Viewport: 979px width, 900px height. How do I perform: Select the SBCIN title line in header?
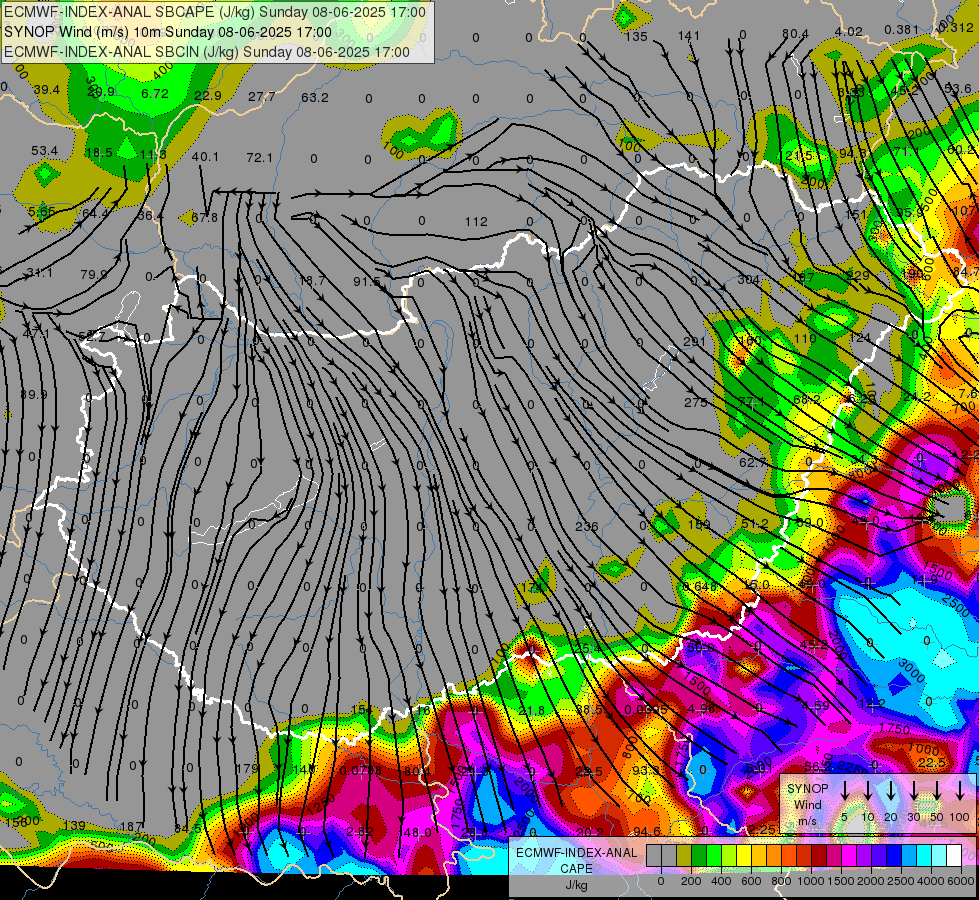tap(207, 52)
